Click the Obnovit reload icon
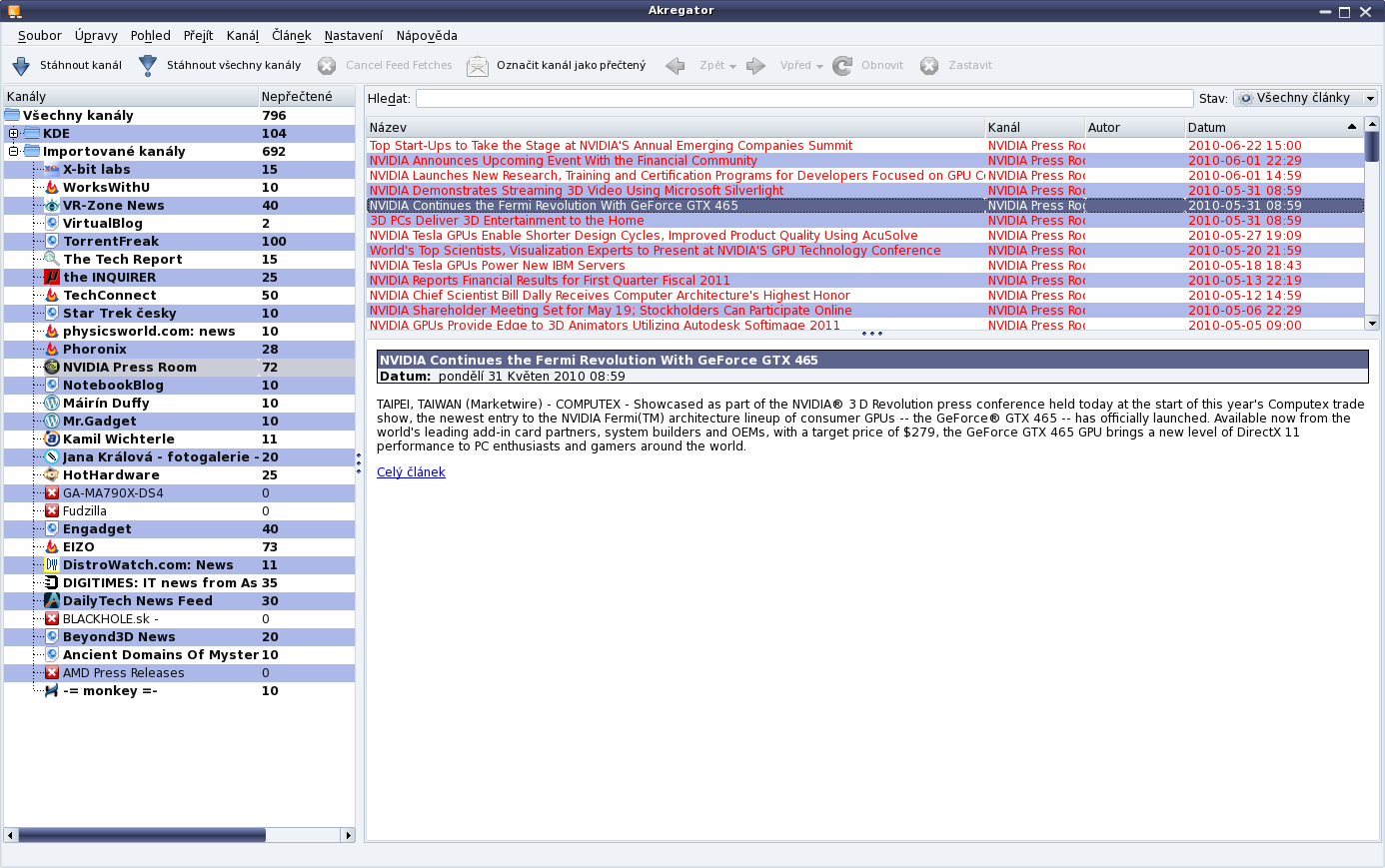 tap(842, 66)
